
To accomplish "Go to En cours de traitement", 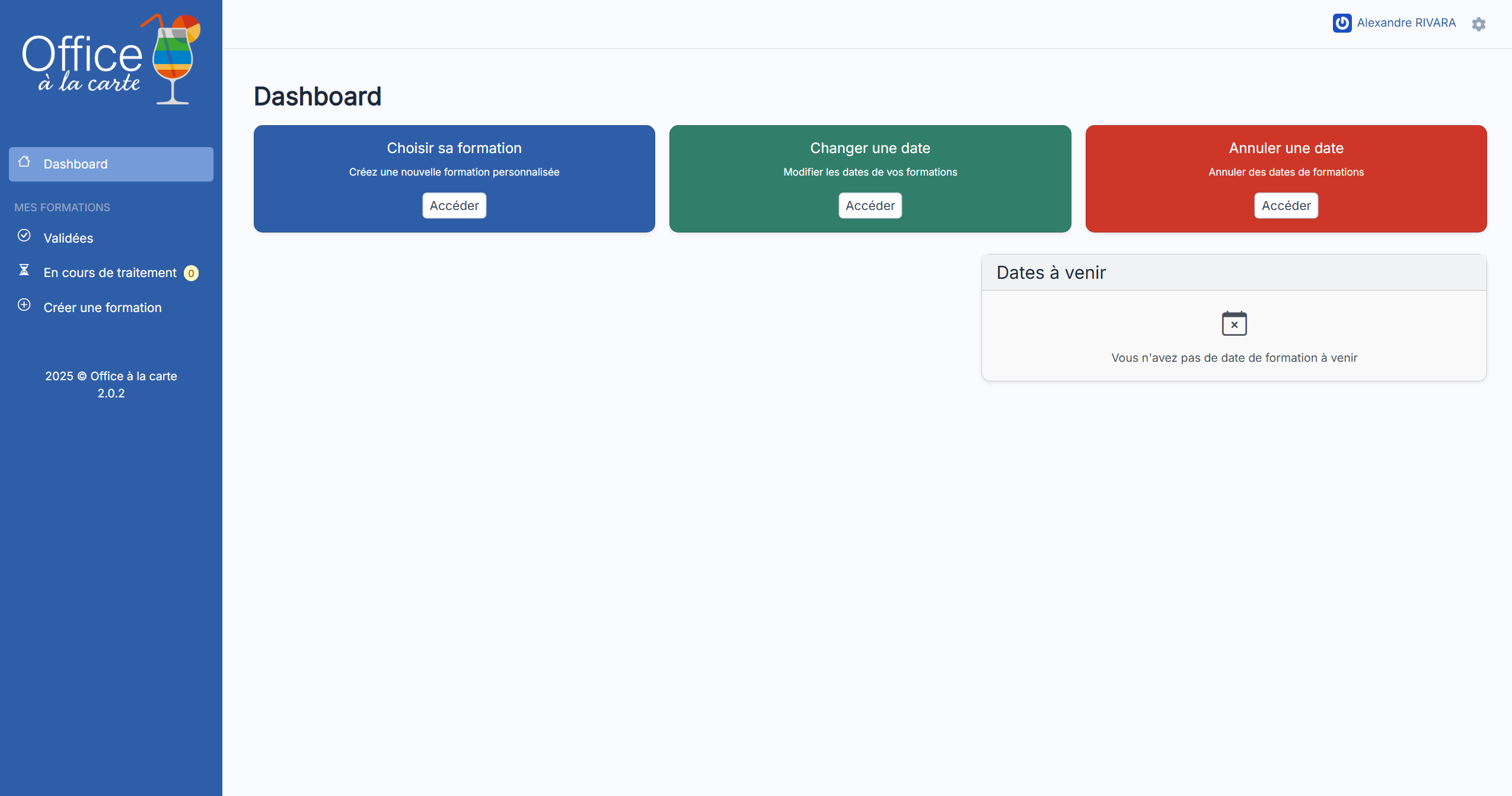I will coord(110,273).
